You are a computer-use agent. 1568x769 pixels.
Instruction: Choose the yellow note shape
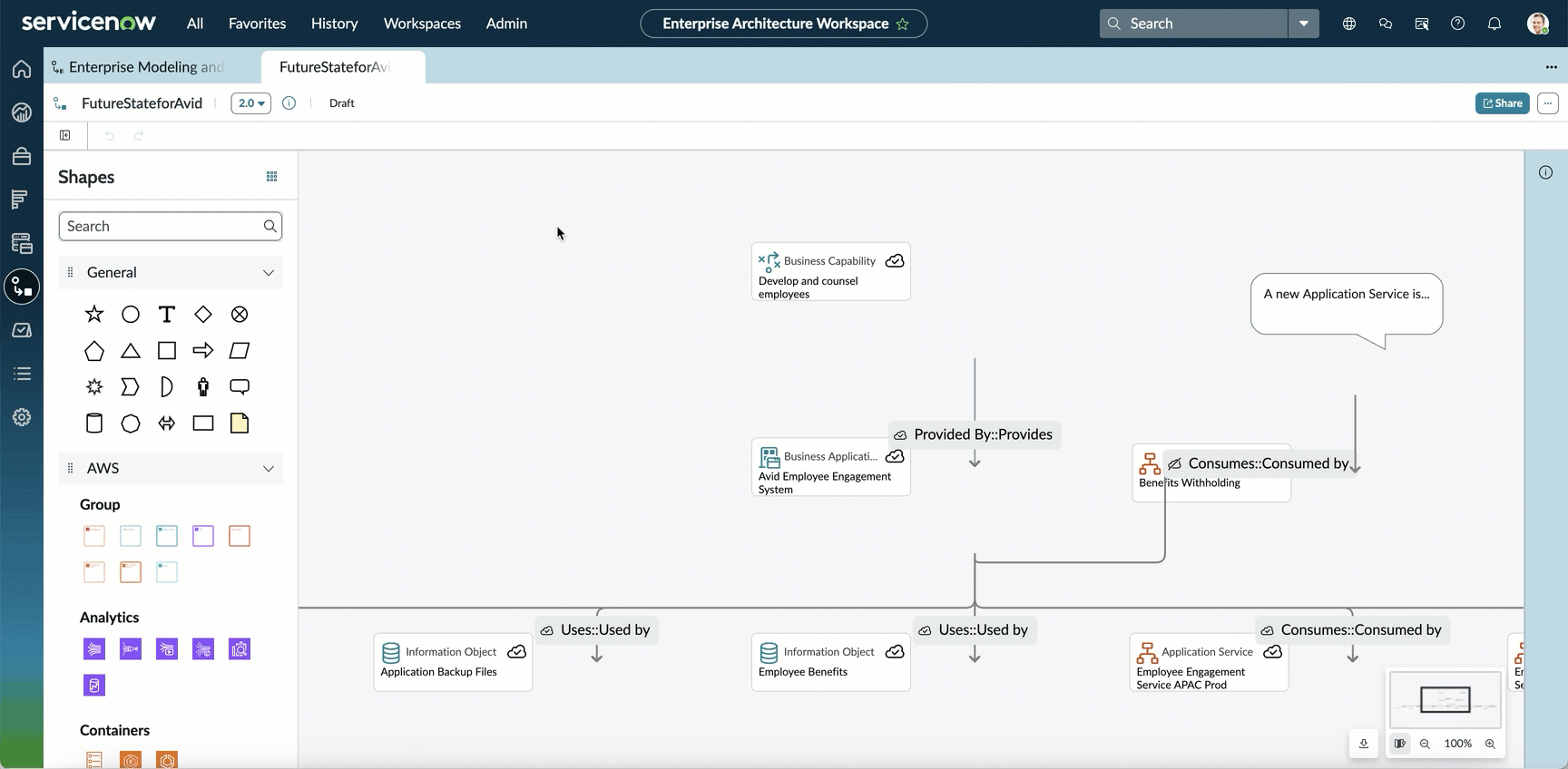click(x=240, y=423)
